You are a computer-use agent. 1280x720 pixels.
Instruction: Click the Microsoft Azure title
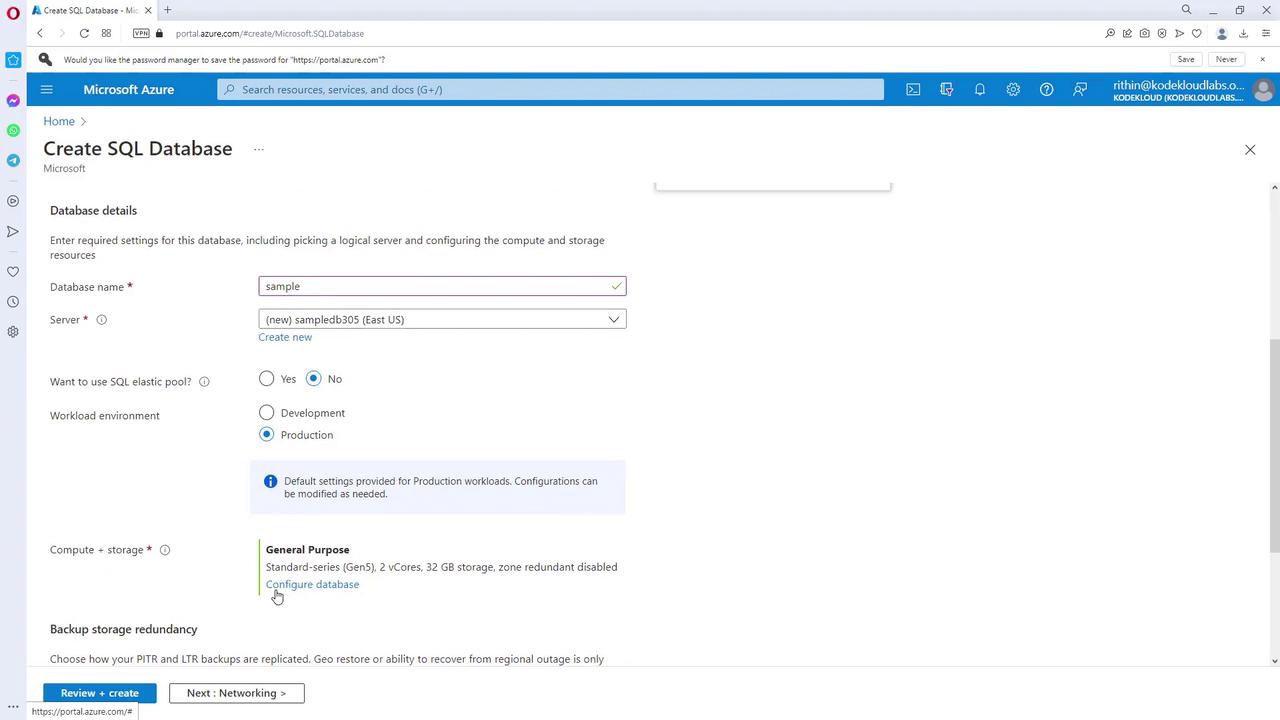(x=129, y=89)
